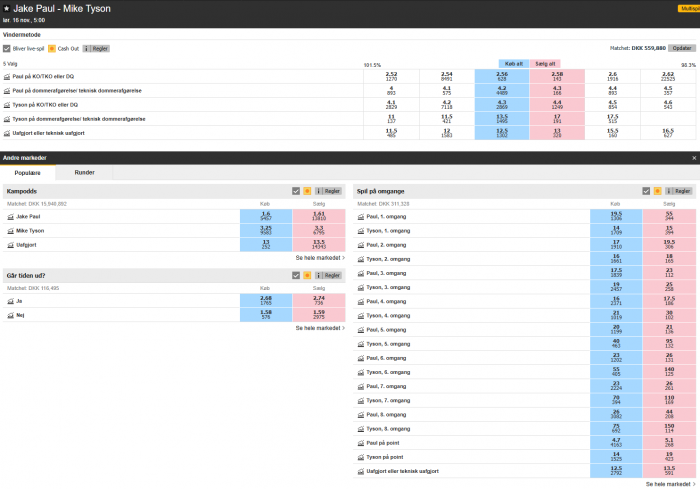Open graph icon for Tyson på KO/TKO eller DQ
Viewport: 700px width, 489px height.
coord(7,105)
